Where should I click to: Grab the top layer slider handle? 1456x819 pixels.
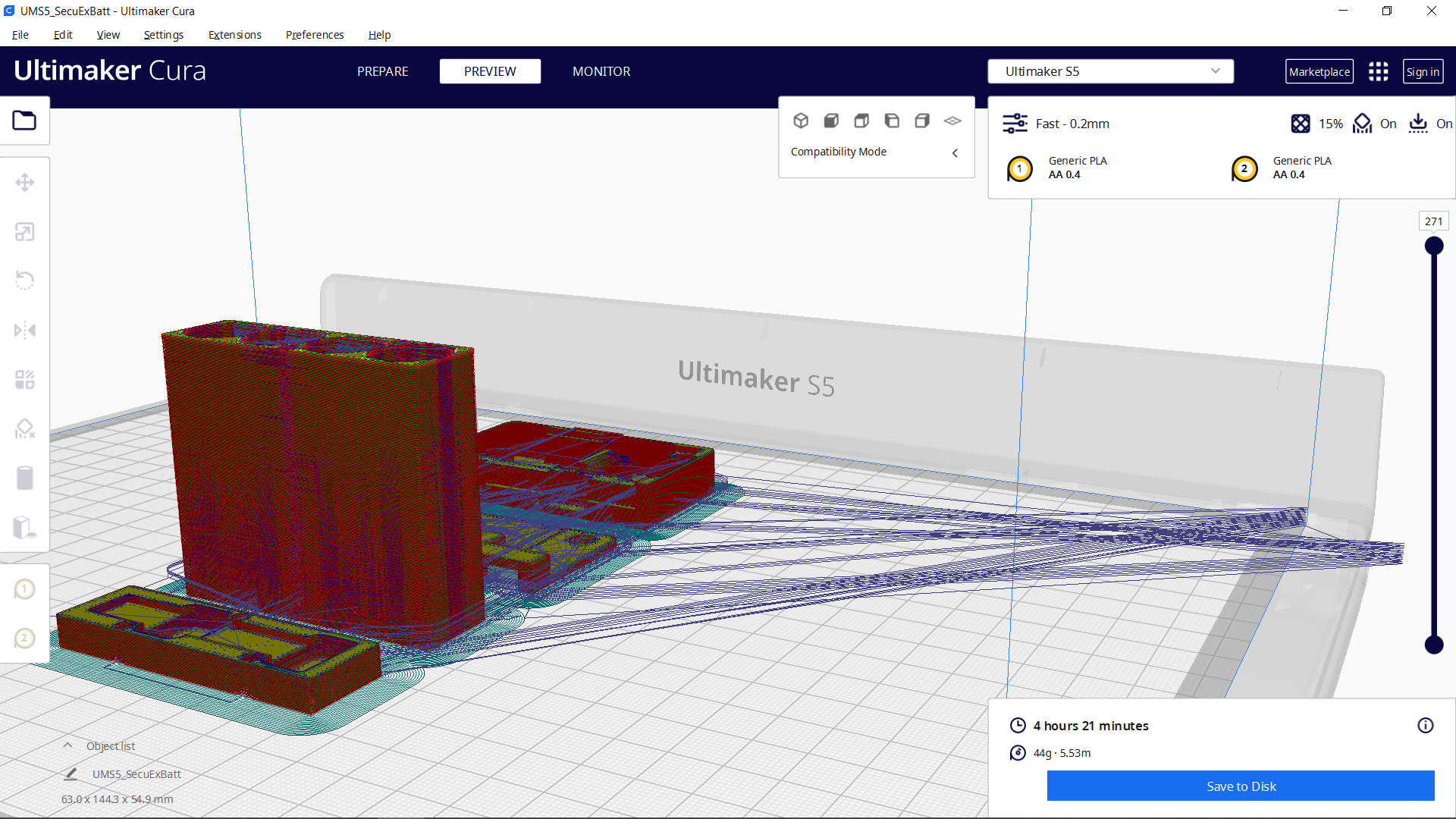[1433, 246]
